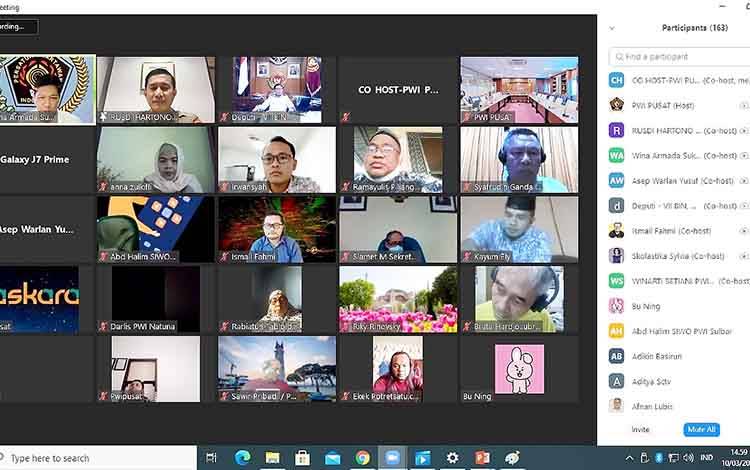750x470 pixels.
Task: Select Galaxy J7 Prime video tile
Action: (47, 159)
